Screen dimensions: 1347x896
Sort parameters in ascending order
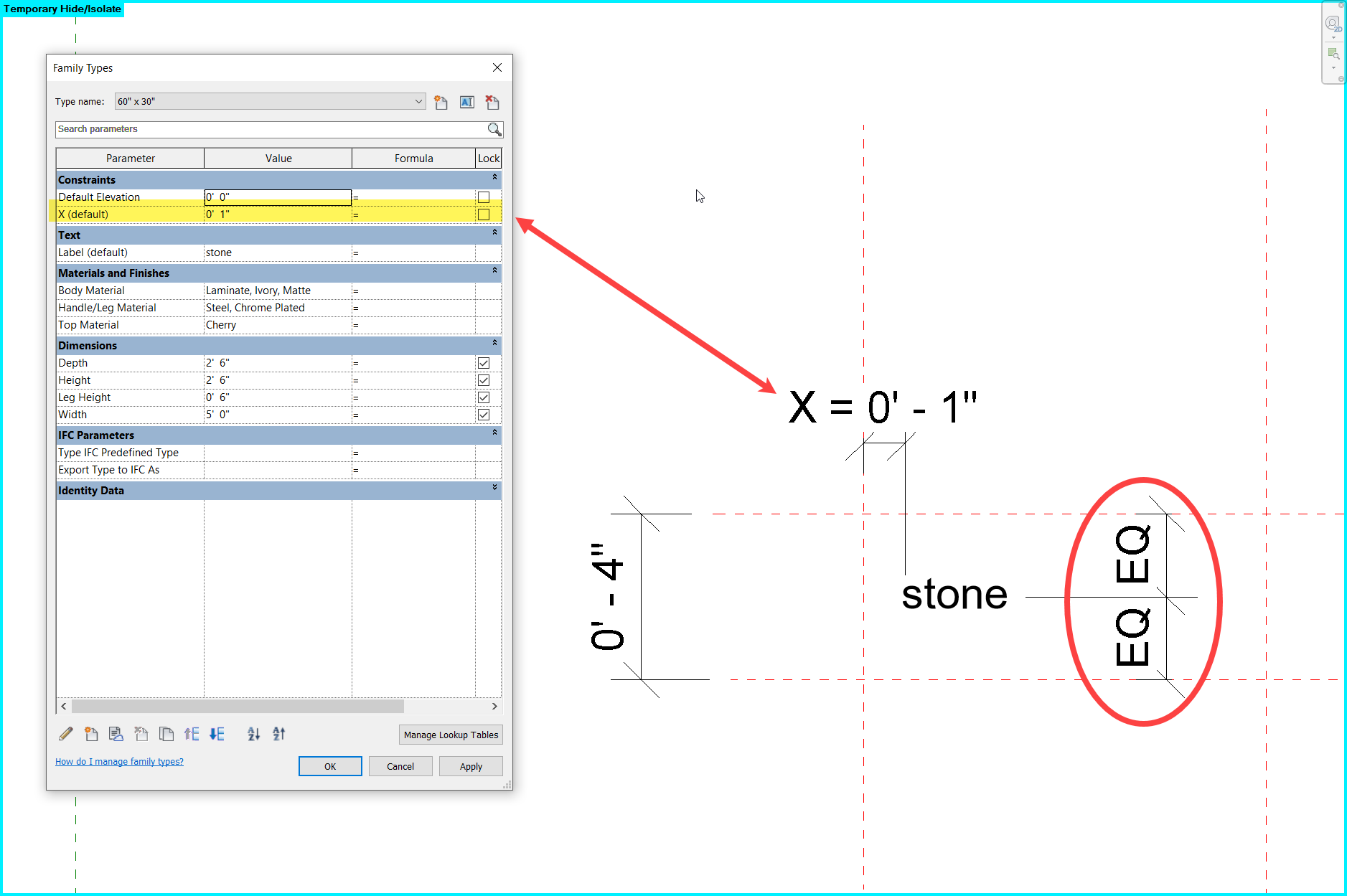coord(253,734)
